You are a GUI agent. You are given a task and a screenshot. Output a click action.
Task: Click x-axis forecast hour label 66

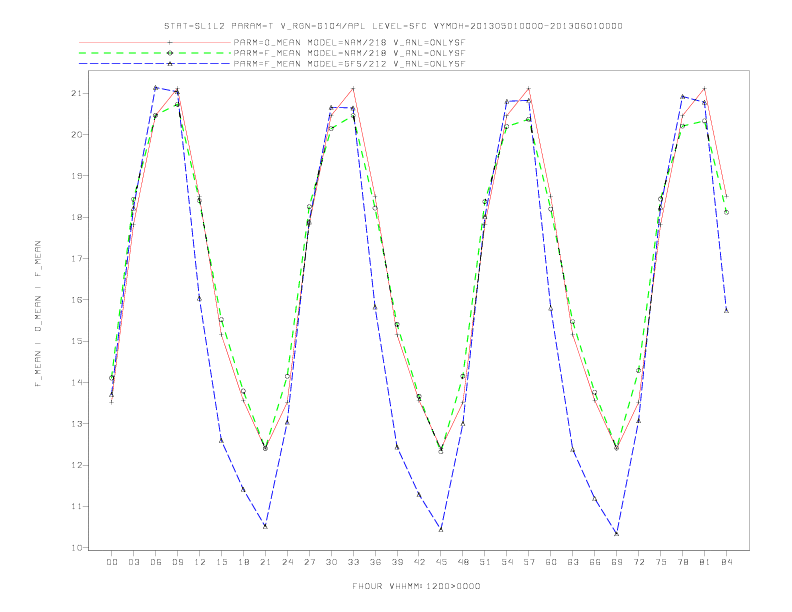pyautogui.click(x=595, y=562)
